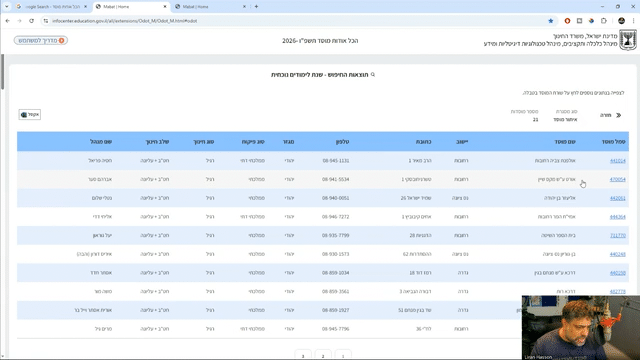Image resolution: width=640 pixels, height=360 pixels.
Task: Click the סוג חינוך column header
Action: coord(204,142)
